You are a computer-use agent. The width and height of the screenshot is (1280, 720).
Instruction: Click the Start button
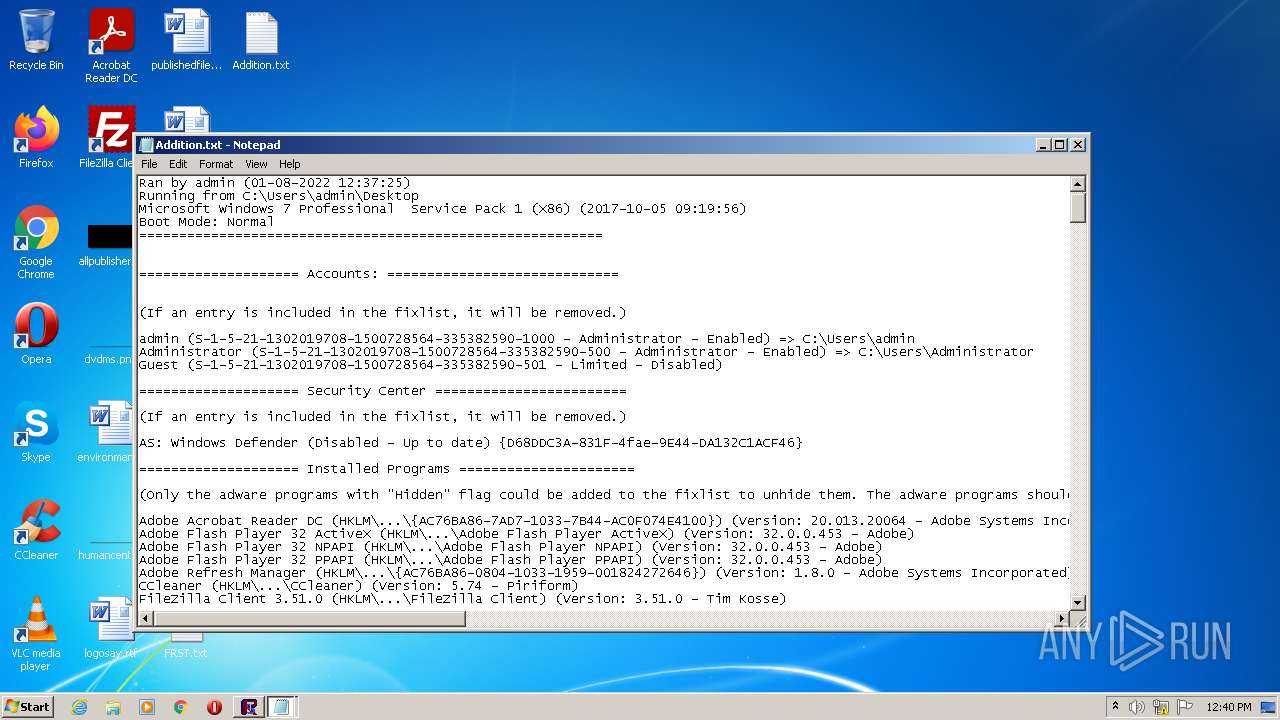point(28,706)
